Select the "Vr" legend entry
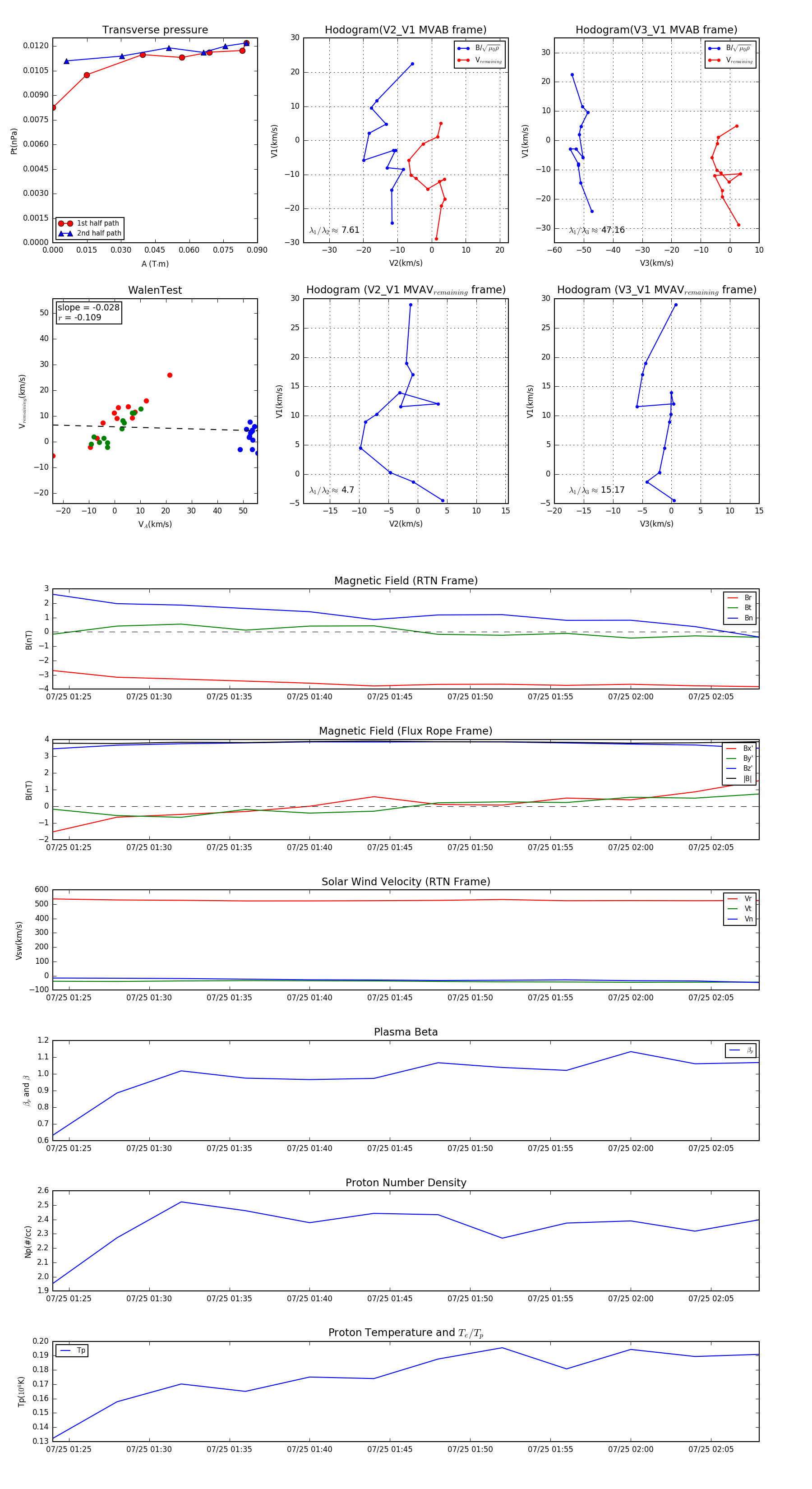812x1489 pixels. [740, 899]
